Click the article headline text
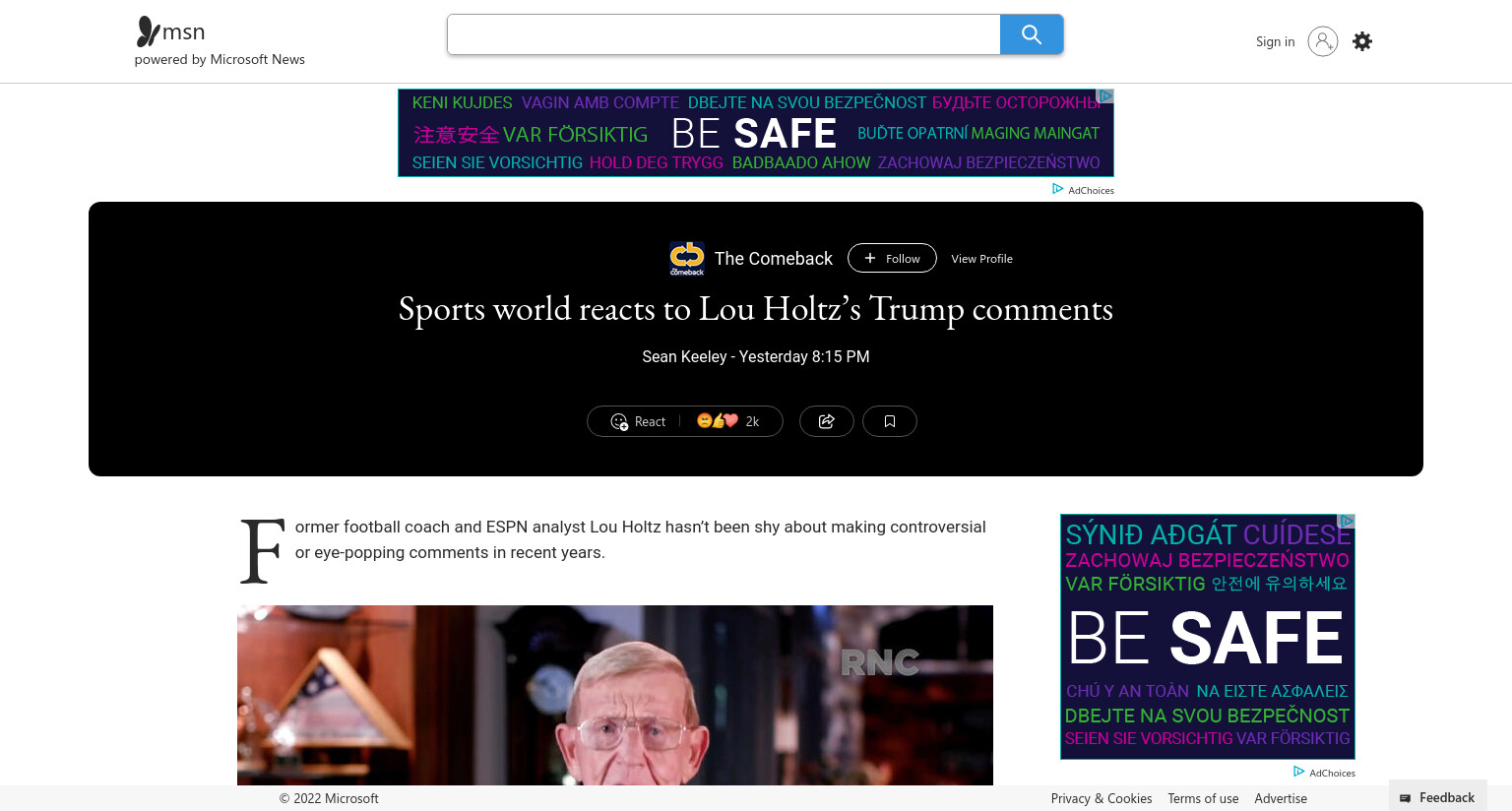 (x=756, y=309)
